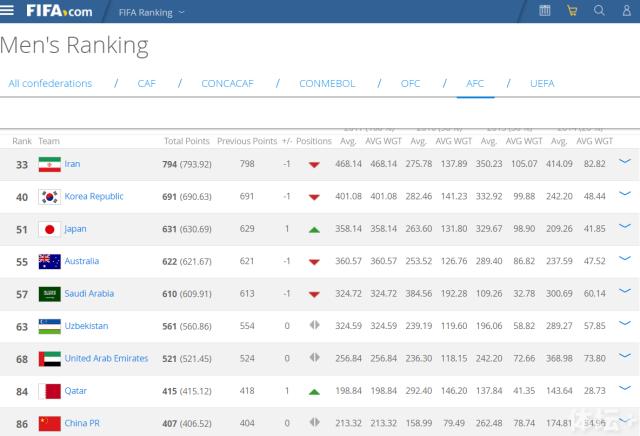This screenshot has height=436, width=640.
Task: Click the Total Points column header
Action: (x=186, y=141)
